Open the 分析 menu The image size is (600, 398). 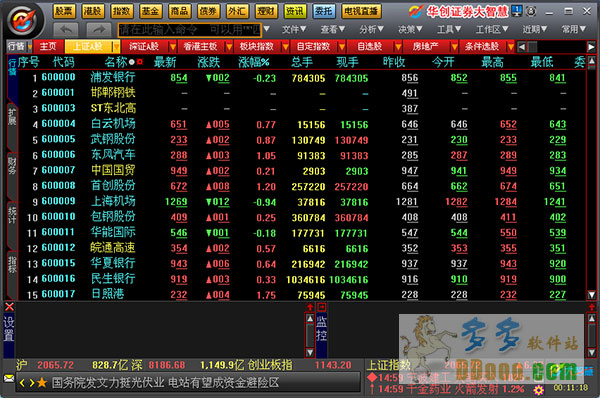coord(371,29)
